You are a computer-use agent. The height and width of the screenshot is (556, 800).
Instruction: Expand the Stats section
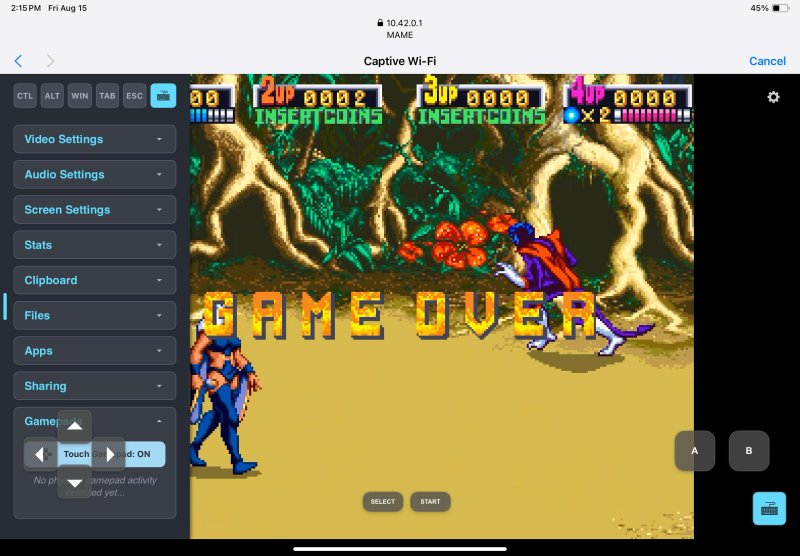click(95, 245)
